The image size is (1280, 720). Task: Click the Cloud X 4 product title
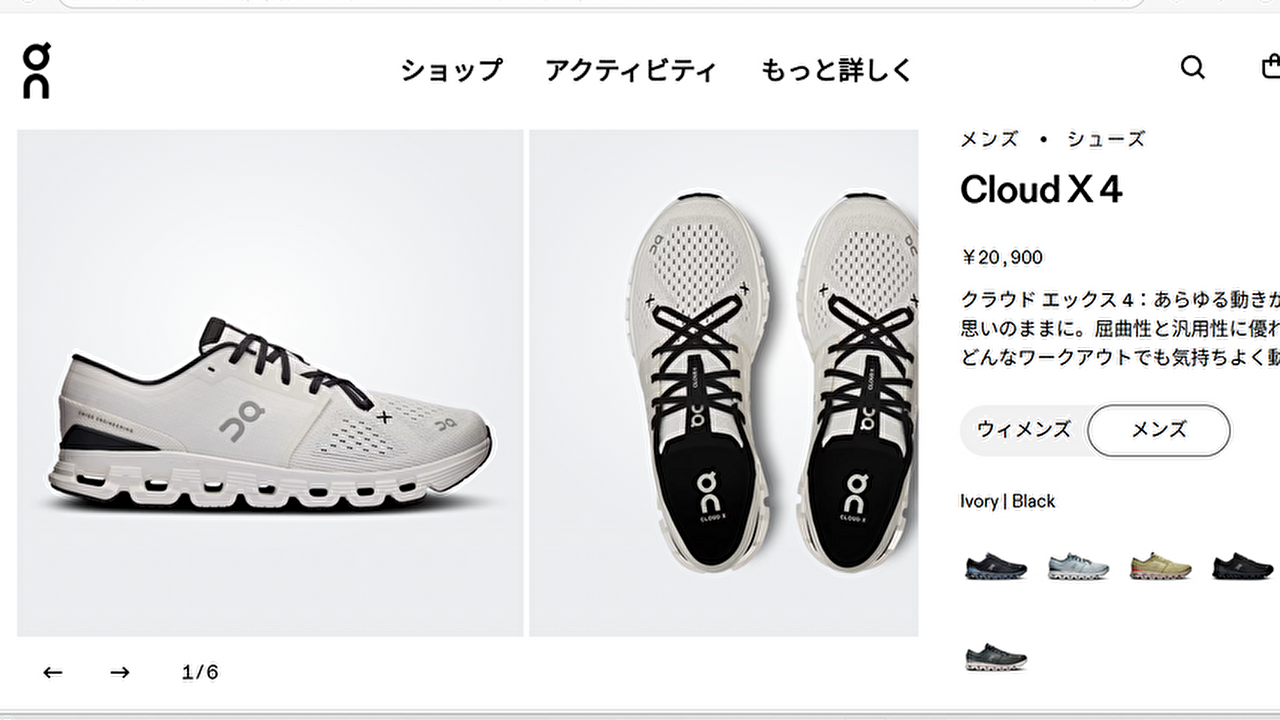tap(1041, 189)
